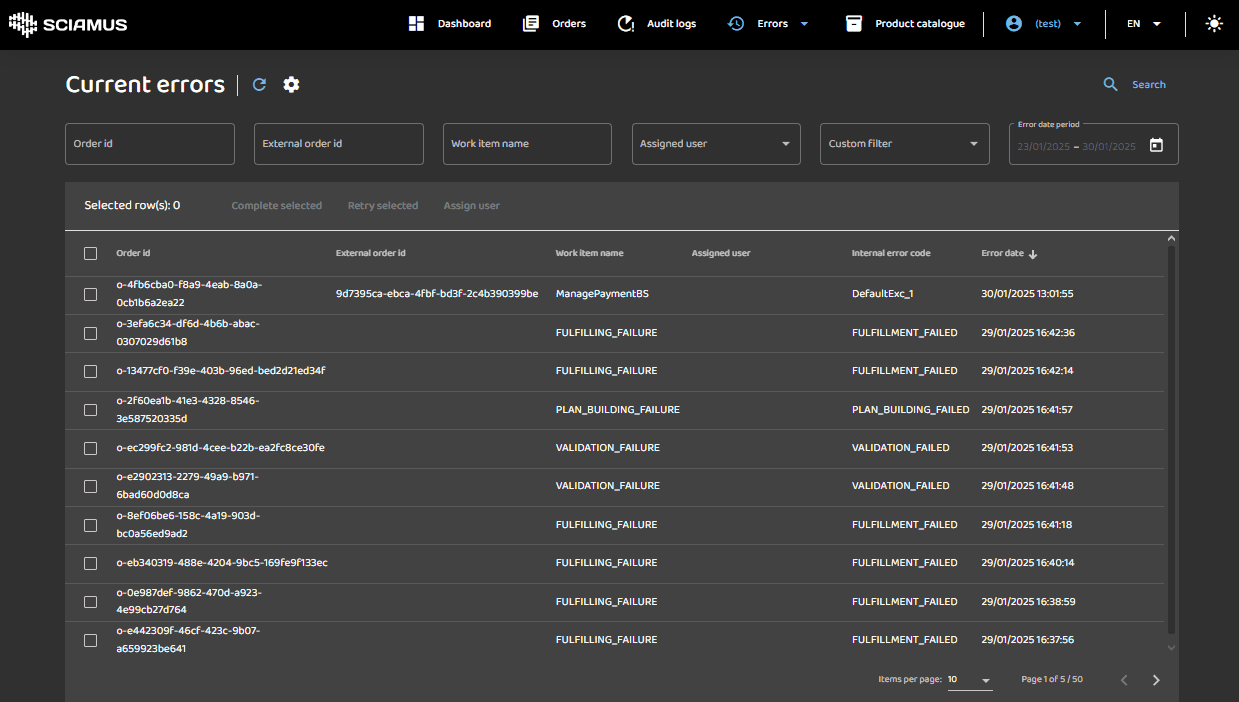
Task: Click the Sciamus logo
Action: [68, 24]
